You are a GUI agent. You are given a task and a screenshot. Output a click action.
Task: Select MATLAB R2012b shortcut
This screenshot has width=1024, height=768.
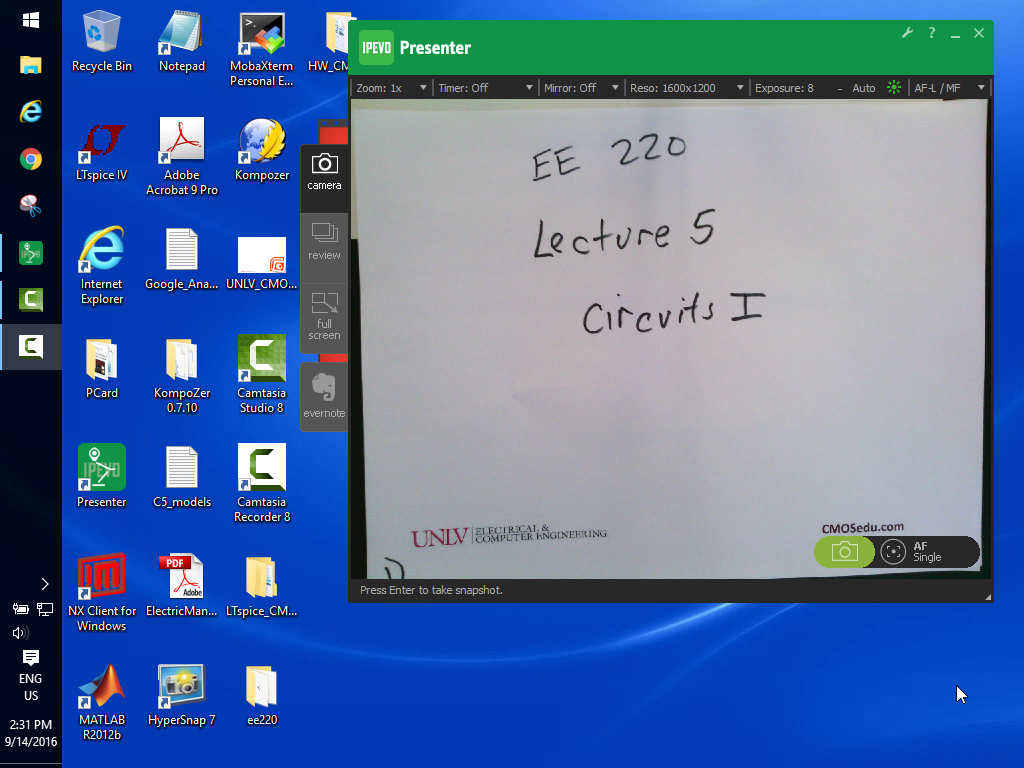click(102, 703)
